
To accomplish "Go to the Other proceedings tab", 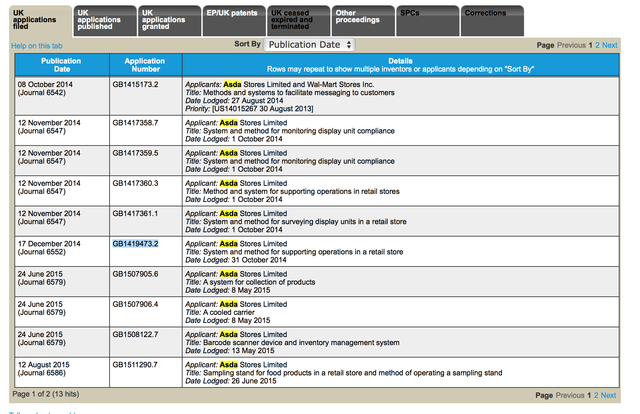I will (363, 21).
